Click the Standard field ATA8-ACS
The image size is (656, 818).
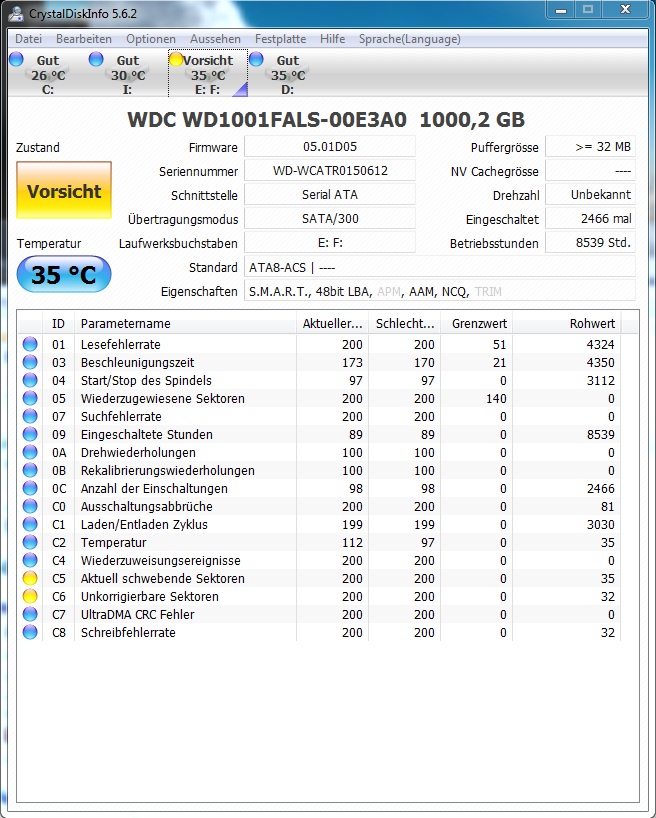tap(440, 267)
